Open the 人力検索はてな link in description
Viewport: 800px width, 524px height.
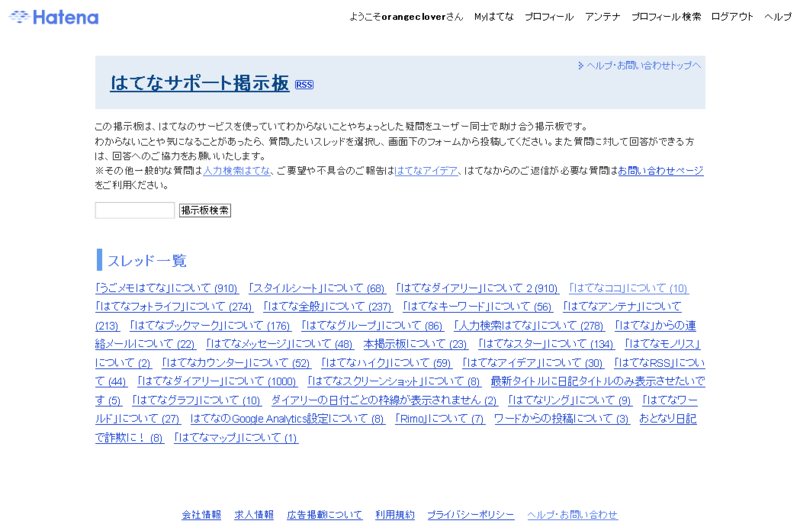coord(237,171)
